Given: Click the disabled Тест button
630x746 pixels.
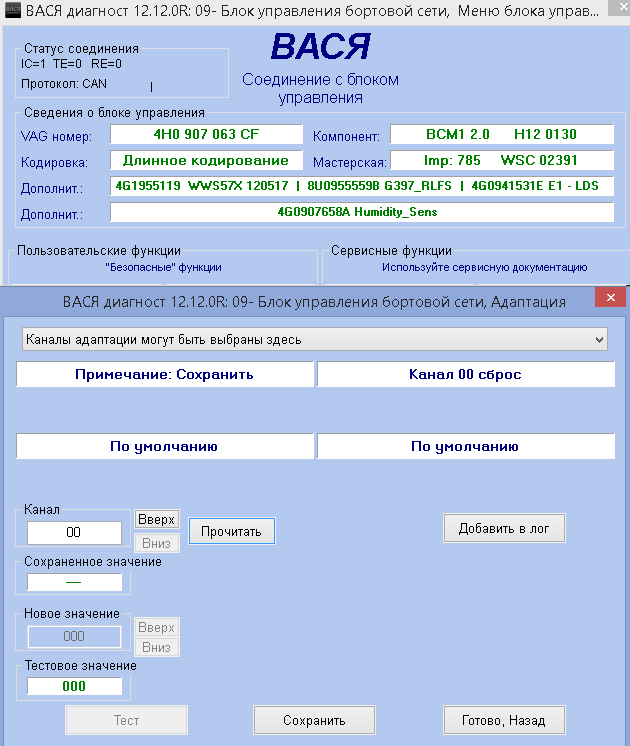Looking at the screenshot, I should [126, 720].
